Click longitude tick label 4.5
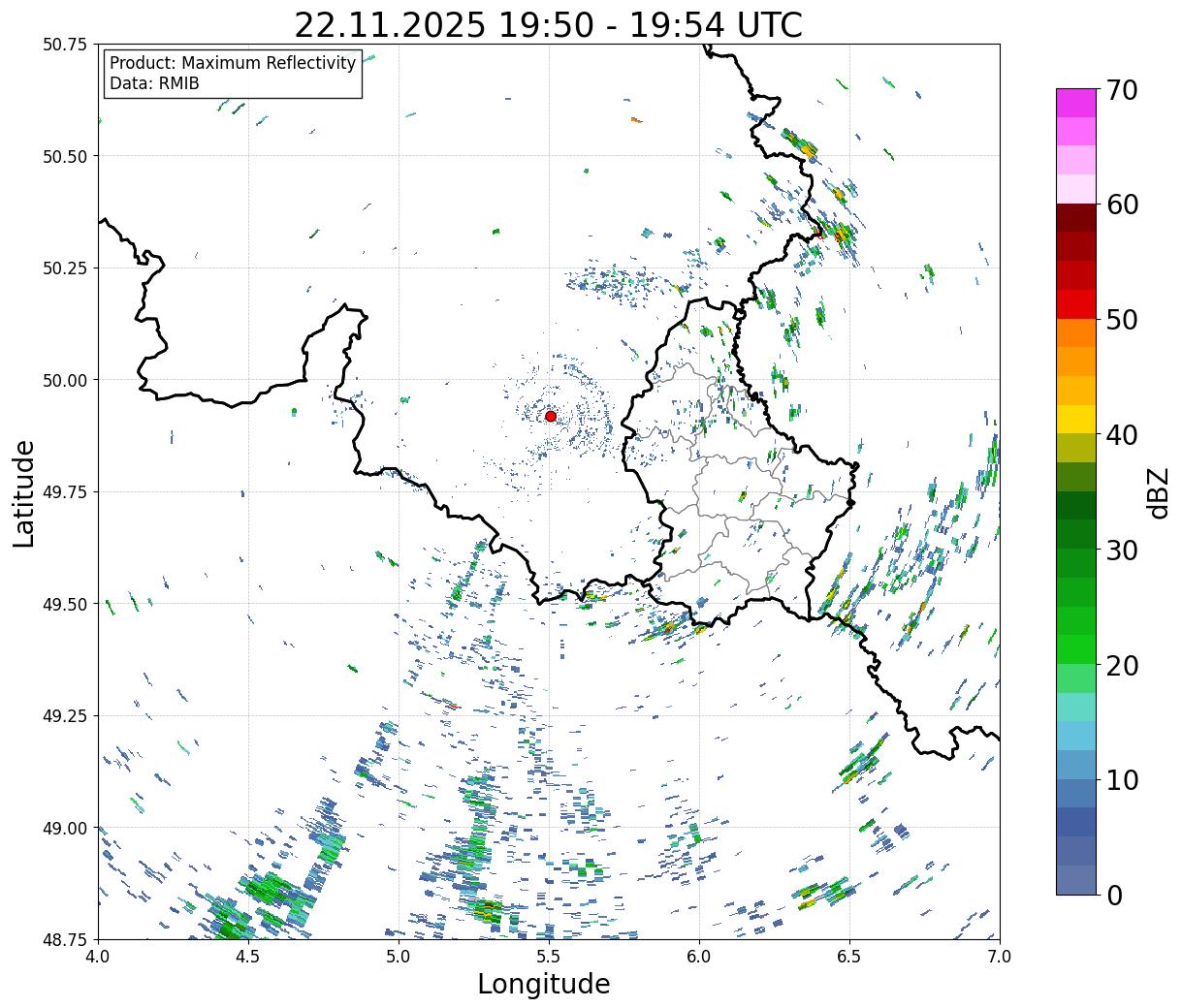Screen dimensions: 1182x1008 coord(248,956)
